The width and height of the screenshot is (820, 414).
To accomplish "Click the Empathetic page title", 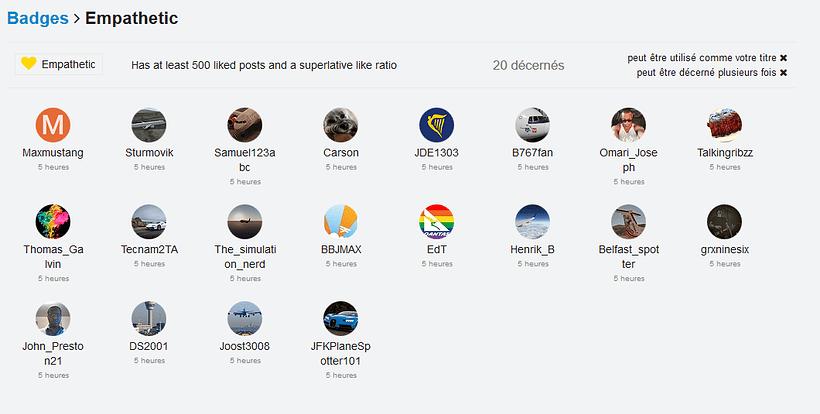I will click(131, 18).
